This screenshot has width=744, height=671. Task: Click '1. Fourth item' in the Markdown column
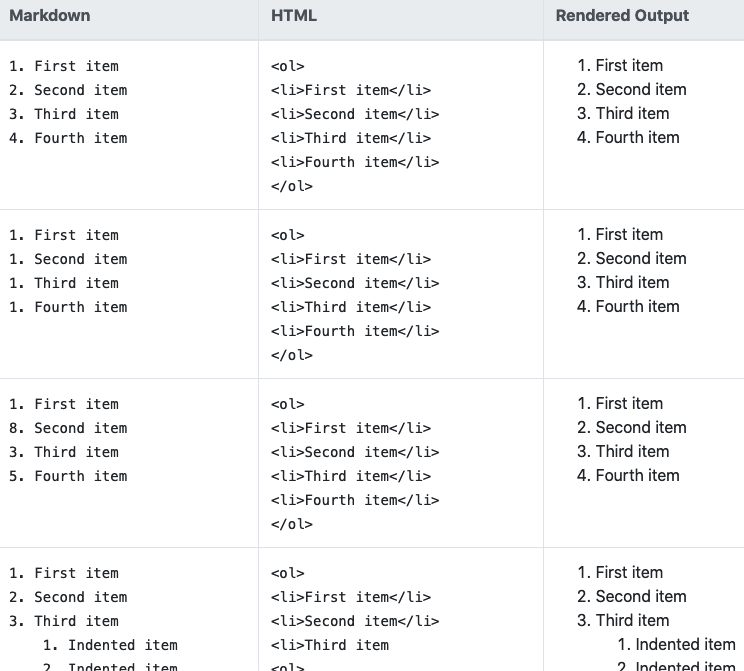pyautogui.click(x=68, y=307)
